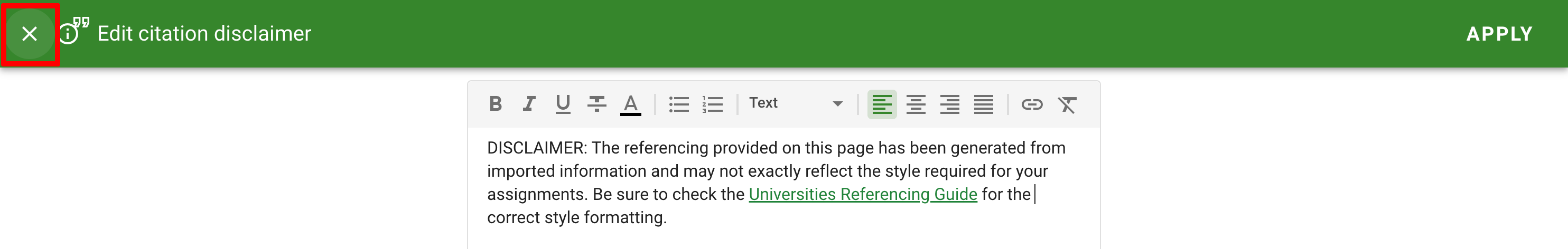Screen dimensions: 1568x249
Task: Click the 'Edit citation disclaimer' title
Action: (204, 34)
